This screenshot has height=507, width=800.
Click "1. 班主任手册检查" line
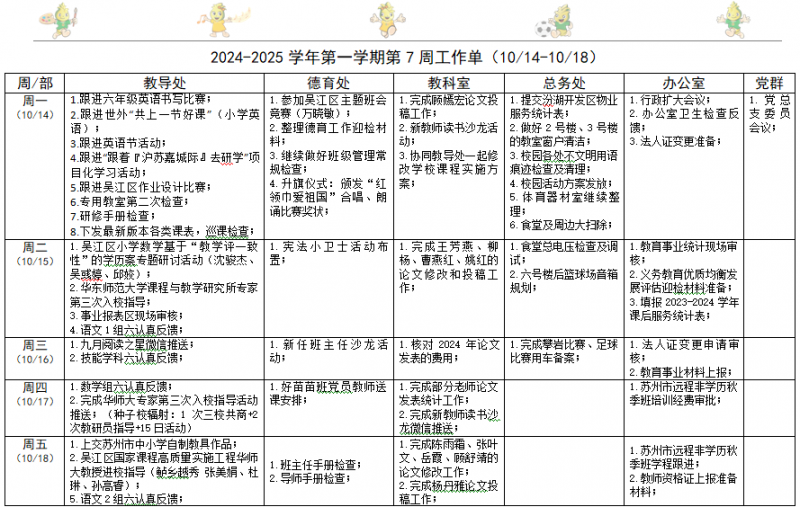click(315, 465)
